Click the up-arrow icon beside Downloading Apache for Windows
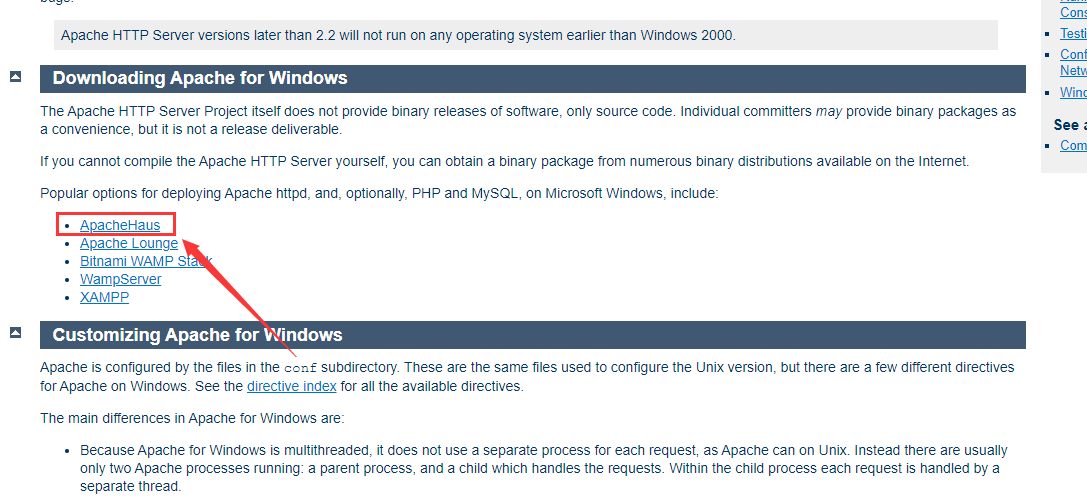Image resolution: width=1087 pixels, height=499 pixels. pyautogui.click(x=15, y=77)
